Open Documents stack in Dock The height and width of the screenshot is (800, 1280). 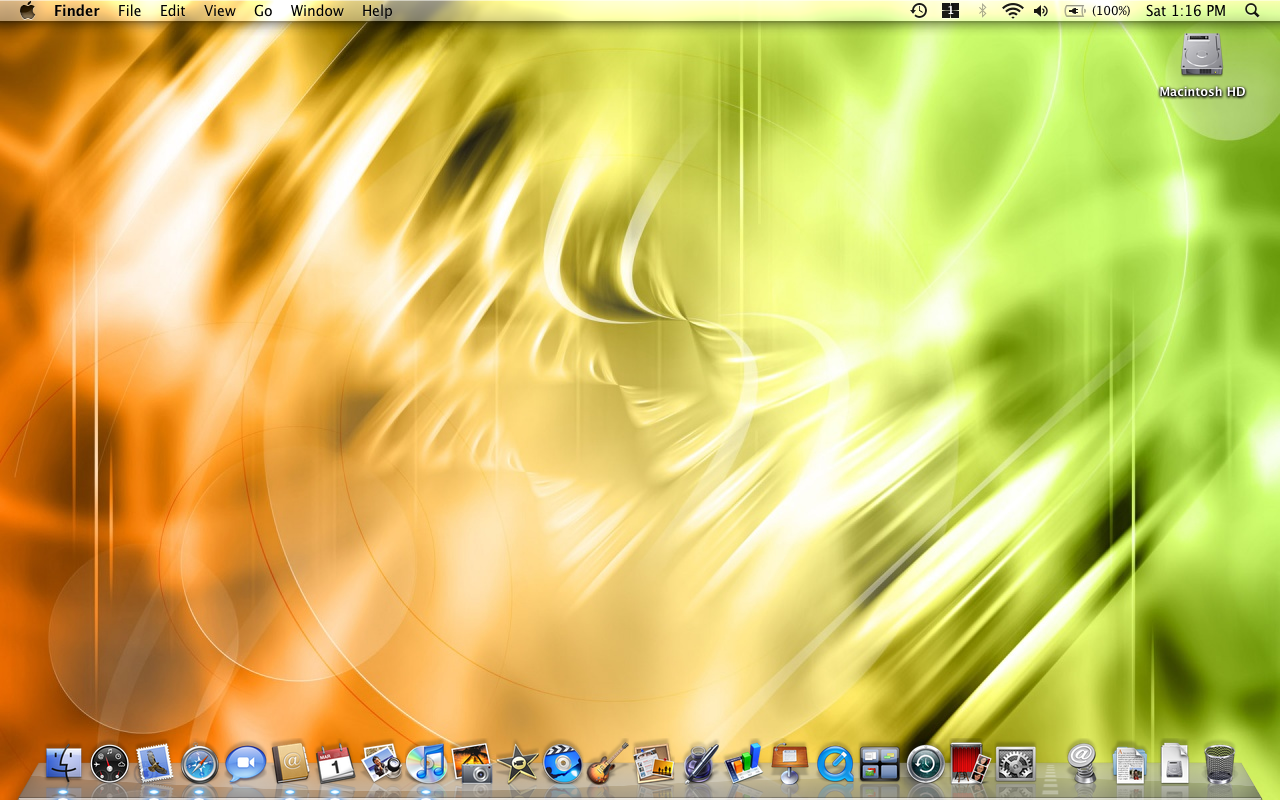[1130, 765]
